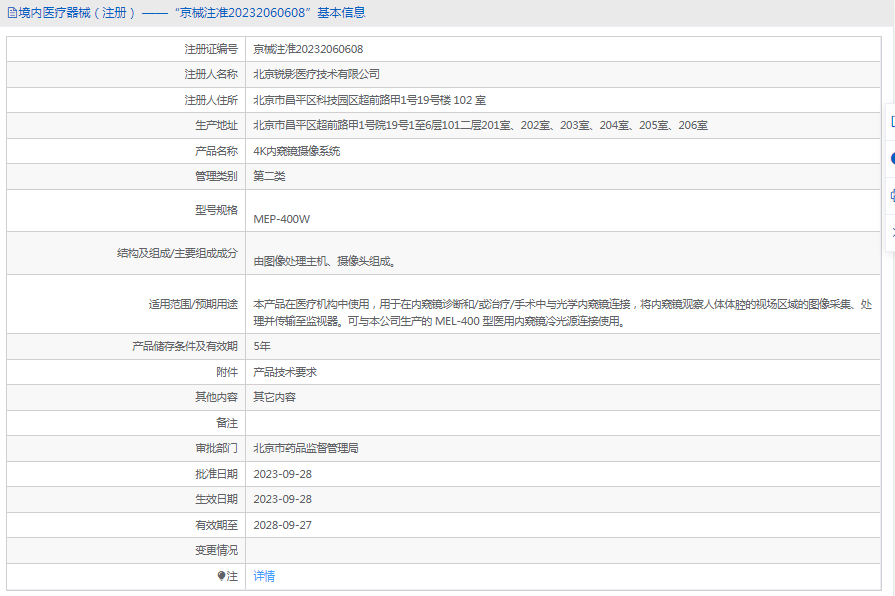Click the production address listing 201室 to 206室
Viewport: 895px width, 596px height.
coord(481,125)
